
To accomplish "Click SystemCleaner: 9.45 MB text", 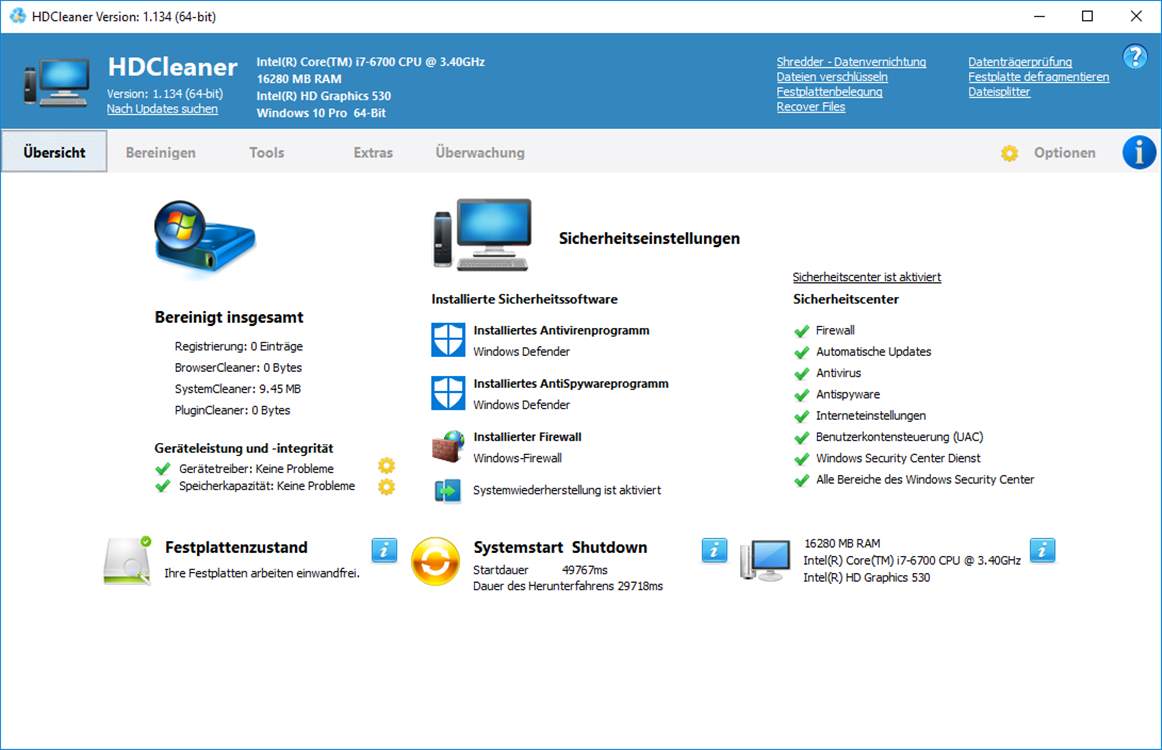I will click(x=238, y=389).
